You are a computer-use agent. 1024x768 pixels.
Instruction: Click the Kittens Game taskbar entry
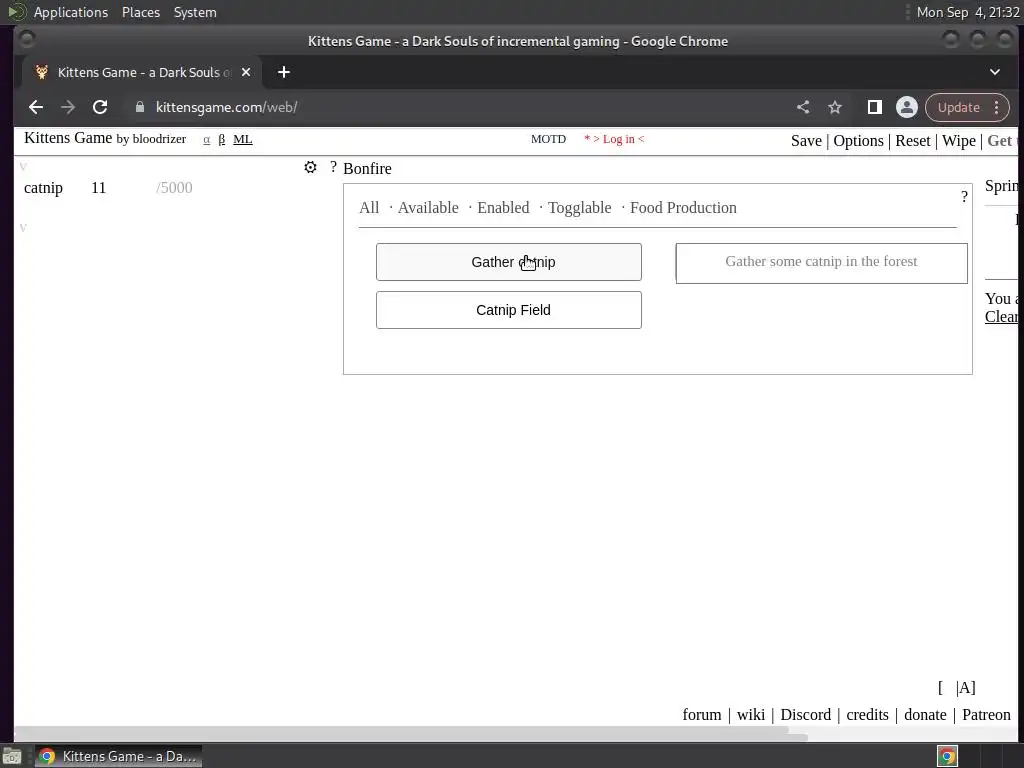pos(119,756)
